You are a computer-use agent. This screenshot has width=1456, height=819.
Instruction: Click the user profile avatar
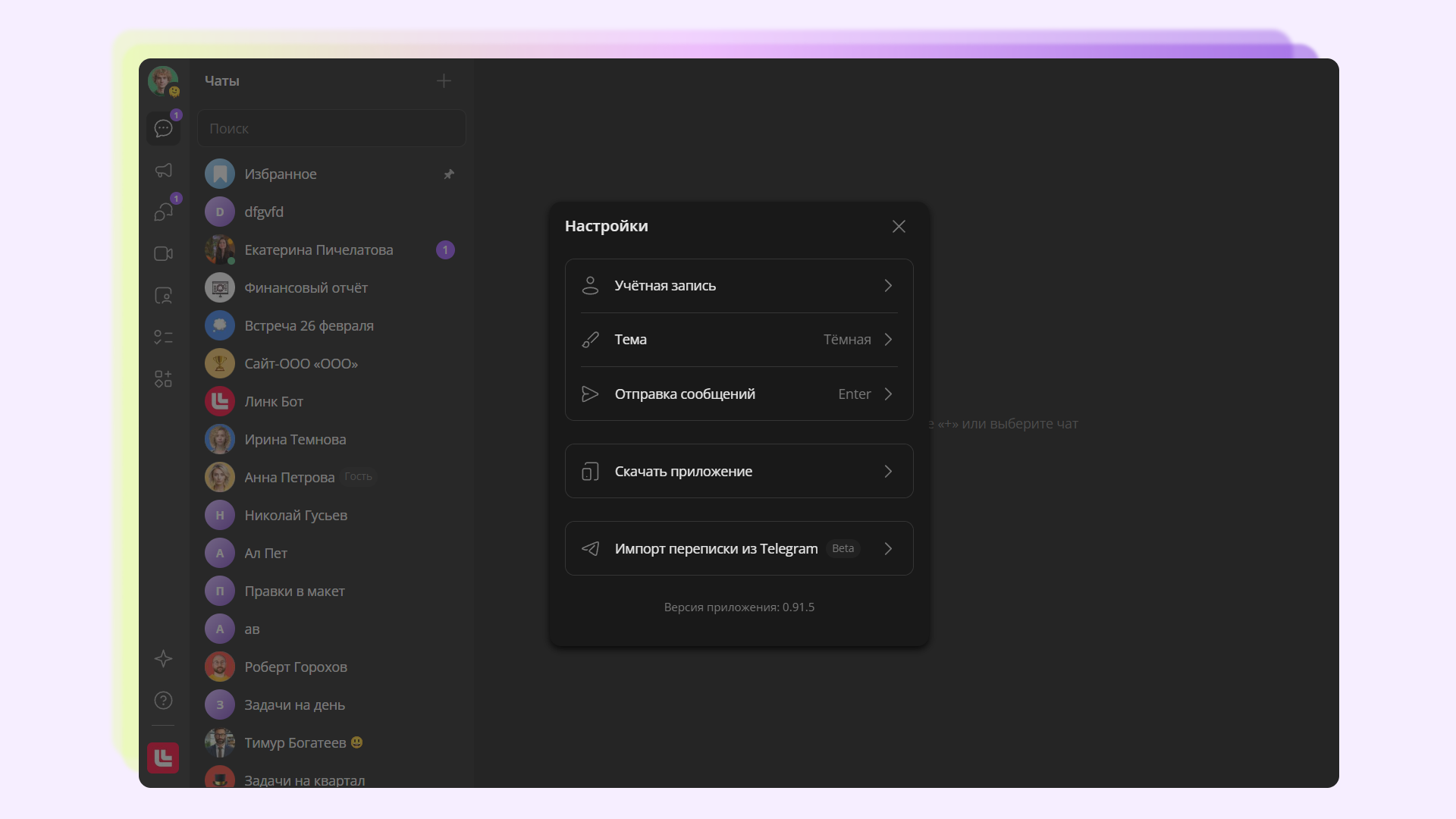click(x=163, y=80)
